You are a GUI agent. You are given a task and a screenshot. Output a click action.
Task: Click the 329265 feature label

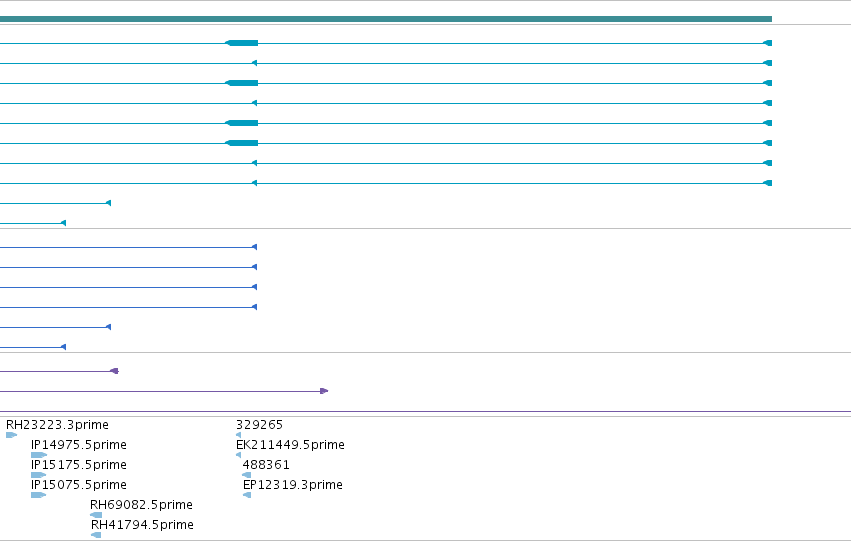point(259,425)
